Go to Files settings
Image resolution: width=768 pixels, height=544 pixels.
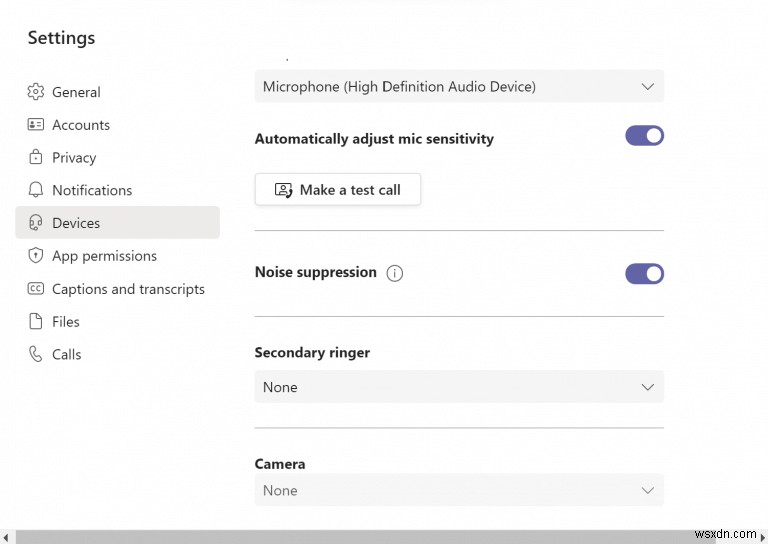[118, 322]
